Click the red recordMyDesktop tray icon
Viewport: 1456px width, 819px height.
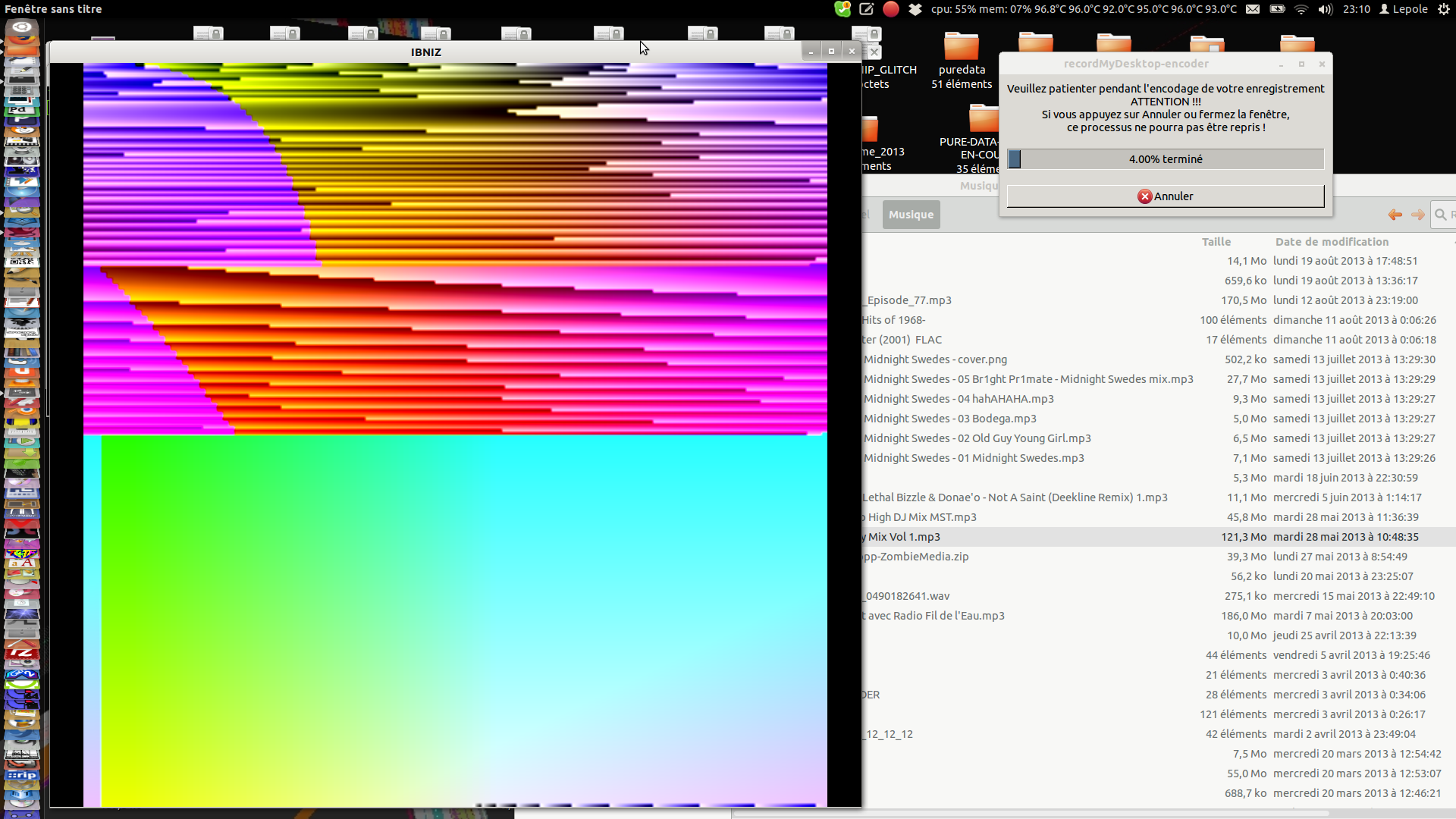click(x=891, y=9)
